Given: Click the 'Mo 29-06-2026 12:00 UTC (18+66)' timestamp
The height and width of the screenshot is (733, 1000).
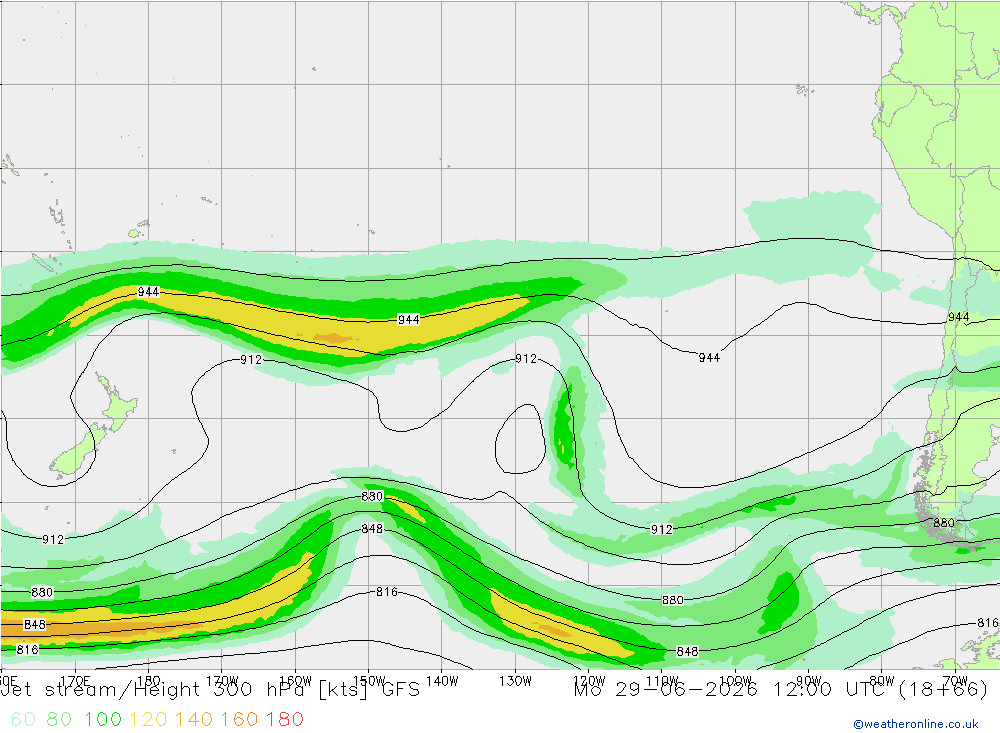Looking at the screenshot, I should (x=781, y=690).
